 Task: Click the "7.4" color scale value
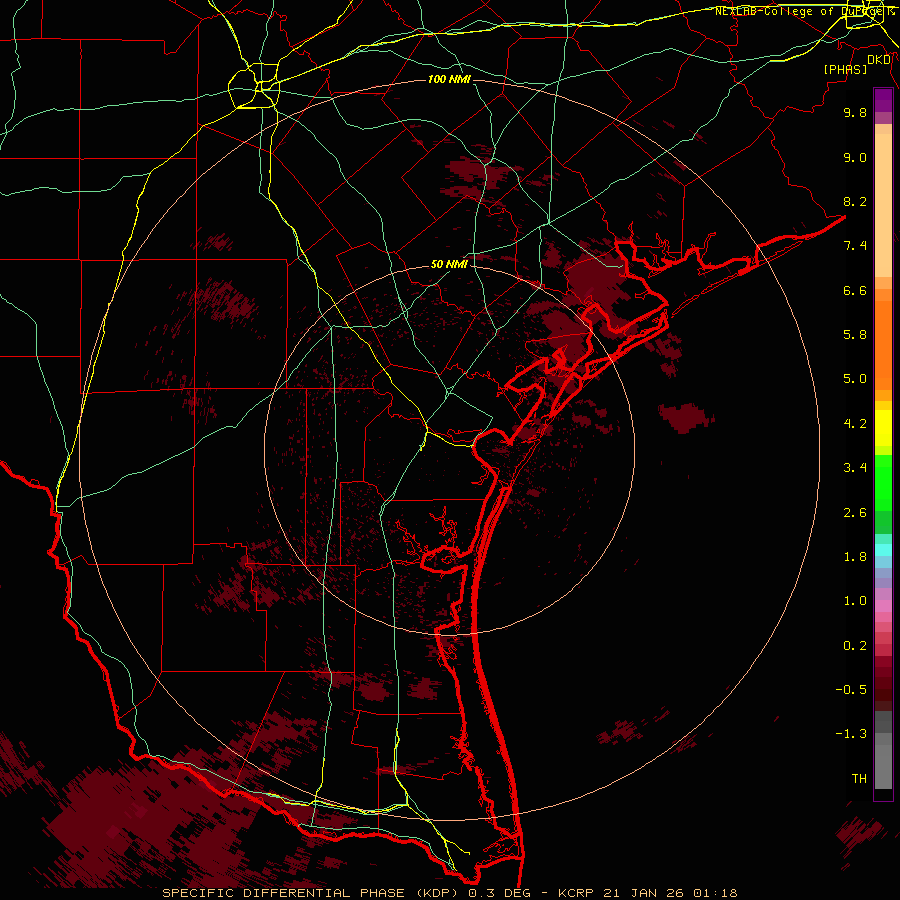[855, 246]
